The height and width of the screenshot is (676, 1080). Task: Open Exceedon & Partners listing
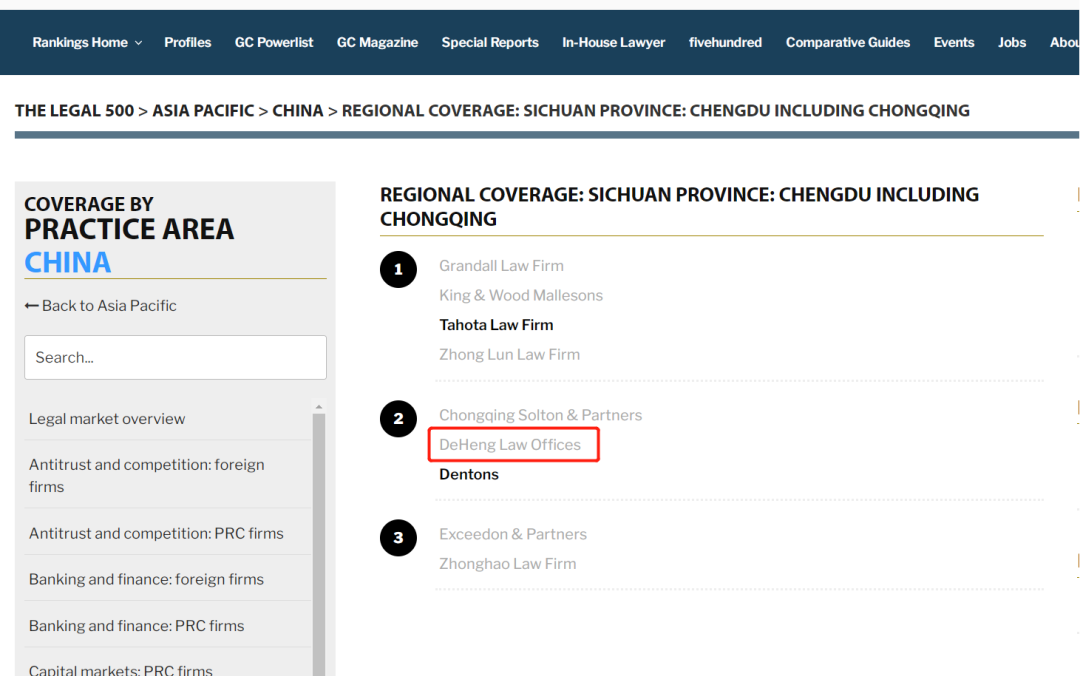(x=513, y=535)
